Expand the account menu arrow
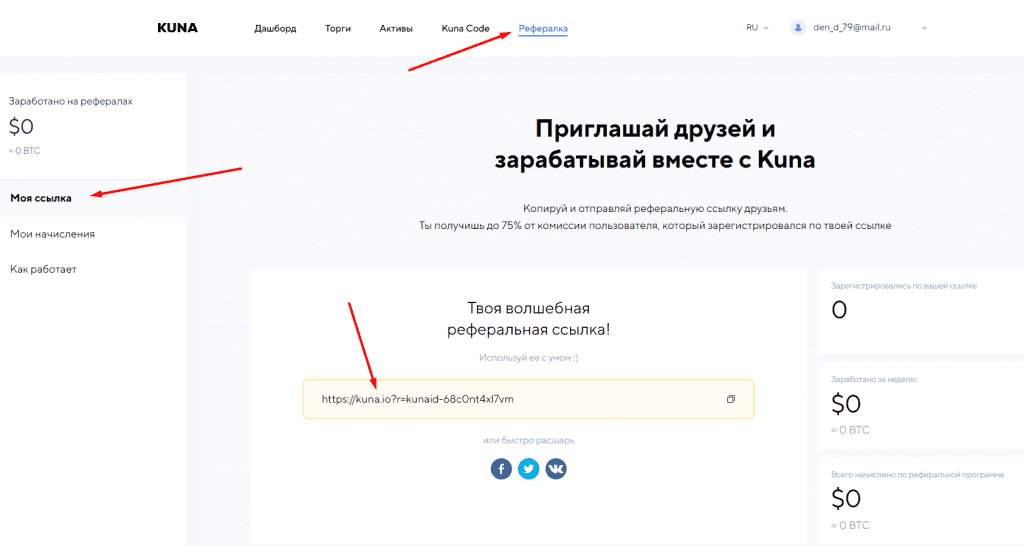Viewport: 1024px width, 546px height. 924,28
